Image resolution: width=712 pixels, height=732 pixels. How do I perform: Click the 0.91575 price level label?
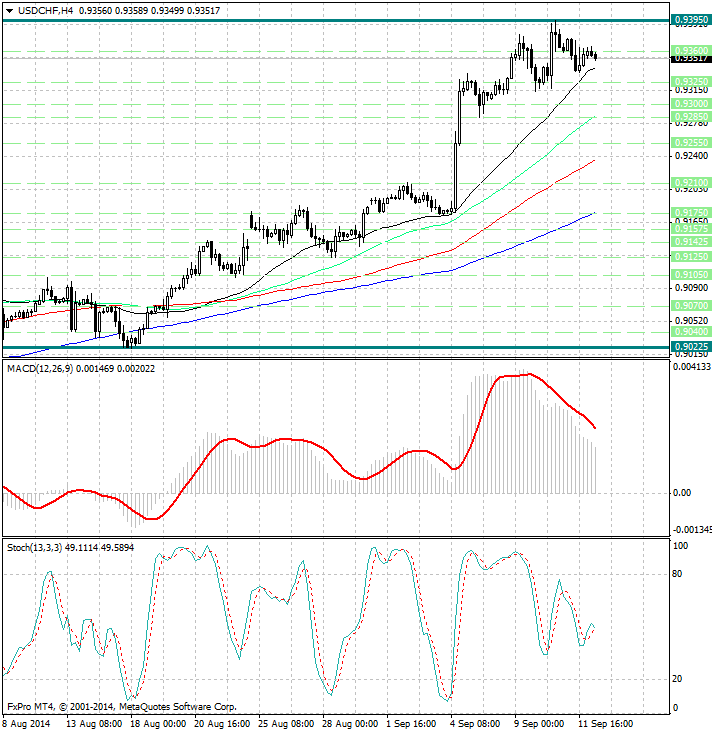[691, 228]
